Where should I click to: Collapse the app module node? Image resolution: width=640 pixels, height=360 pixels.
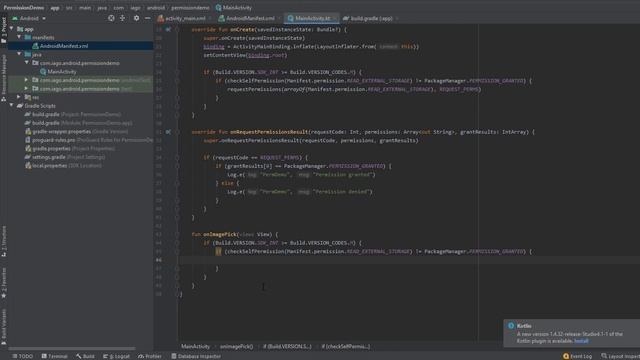point(11,29)
